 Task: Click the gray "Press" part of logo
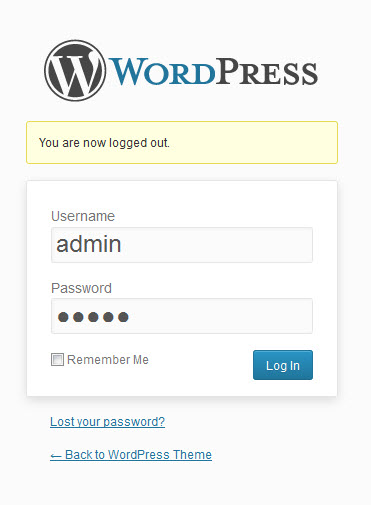click(267, 71)
